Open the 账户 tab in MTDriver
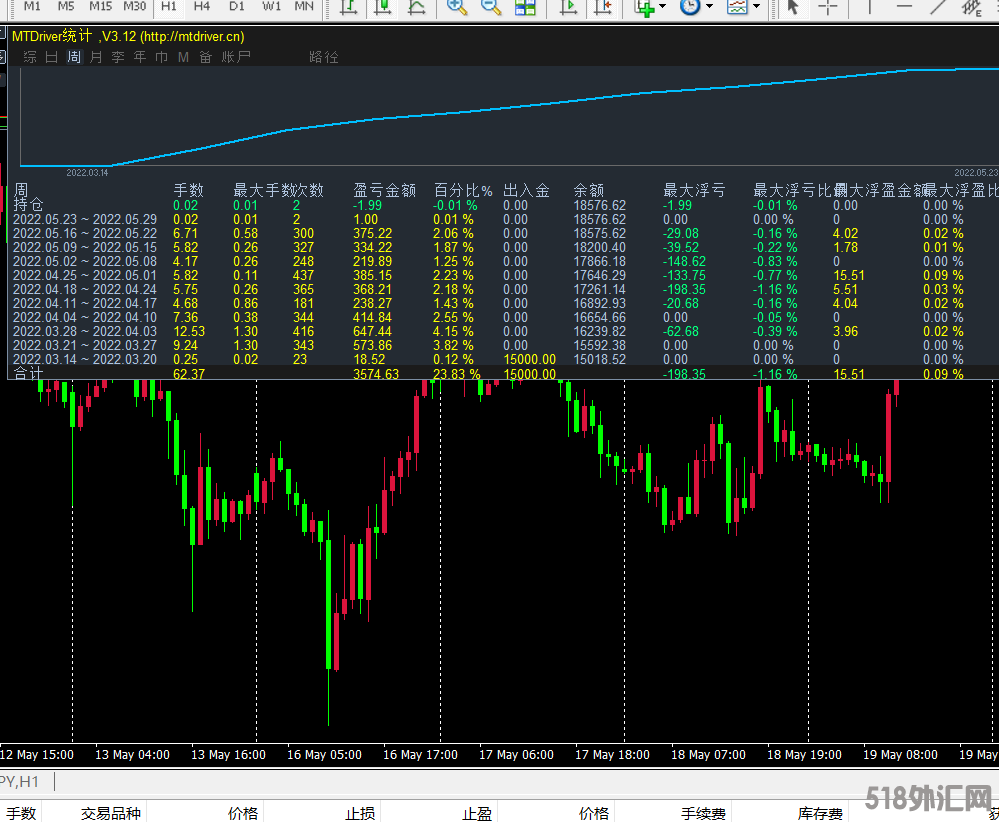Screen dimensions: 999x822 coord(236,57)
